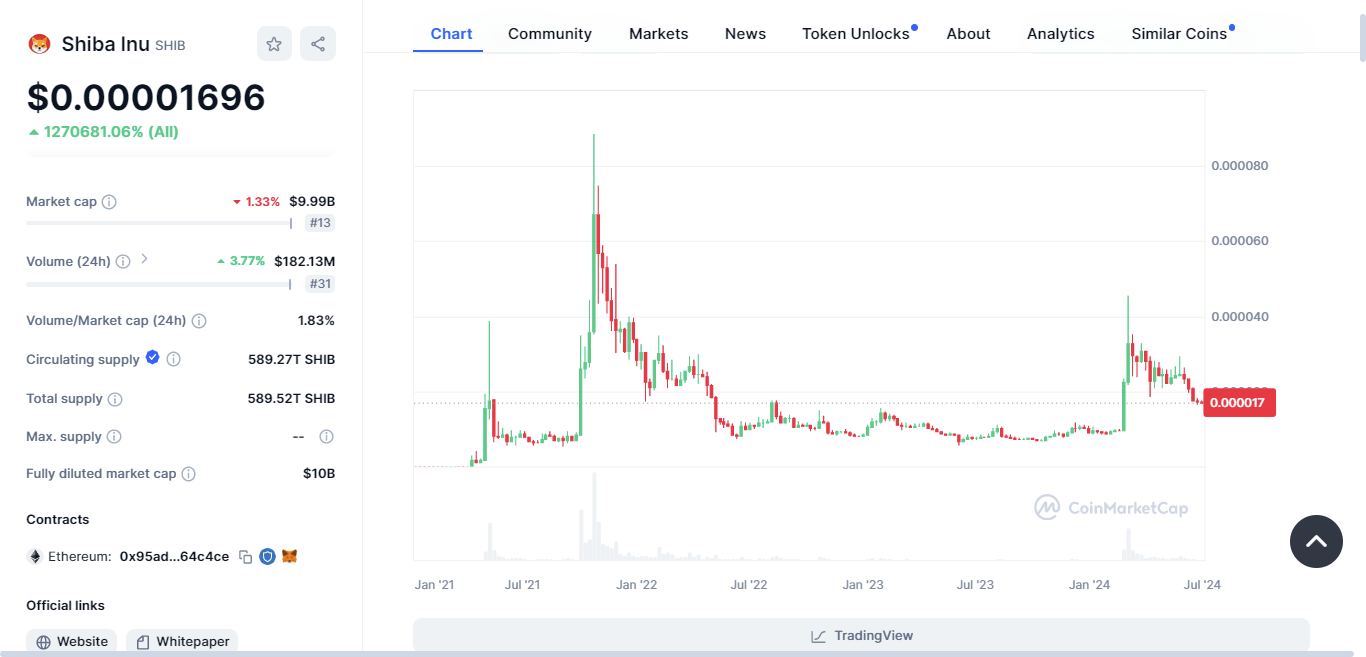Click the 0.000080 price axis label

coord(1239,166)
